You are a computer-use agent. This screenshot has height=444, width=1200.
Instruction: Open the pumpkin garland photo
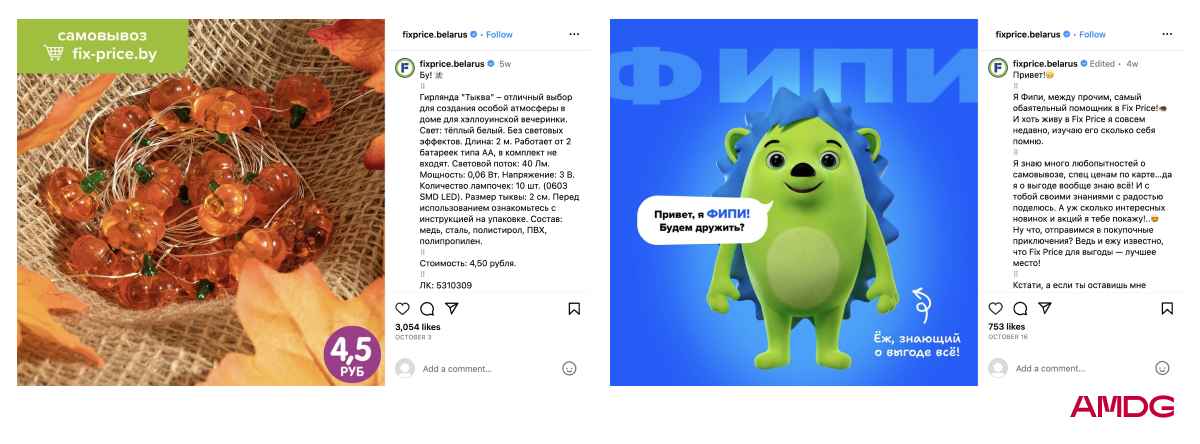201,202
